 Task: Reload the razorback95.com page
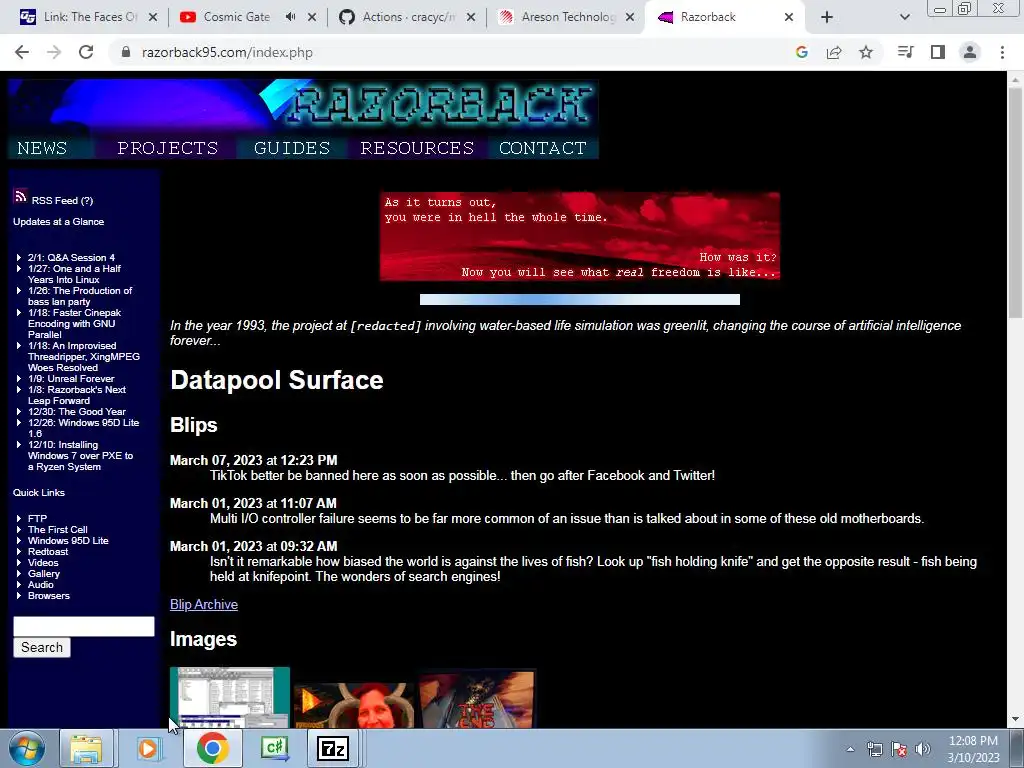[x=86, y=52]
